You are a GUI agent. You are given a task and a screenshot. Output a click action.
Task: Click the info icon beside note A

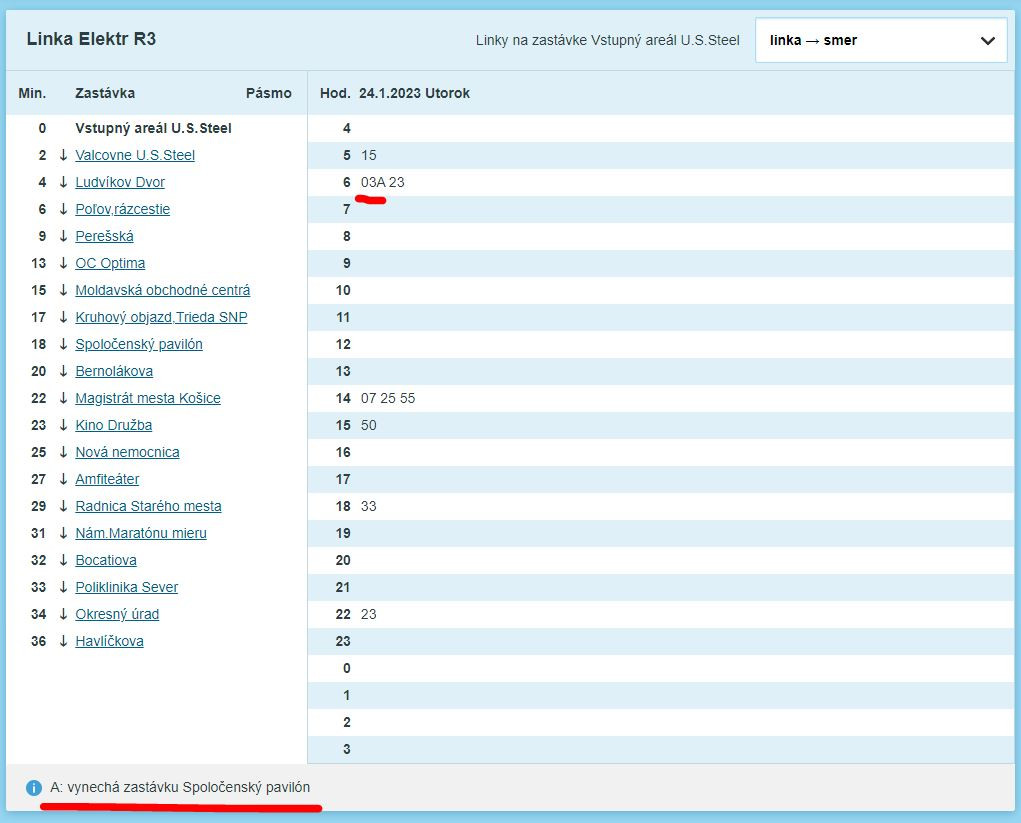(33, 788)
